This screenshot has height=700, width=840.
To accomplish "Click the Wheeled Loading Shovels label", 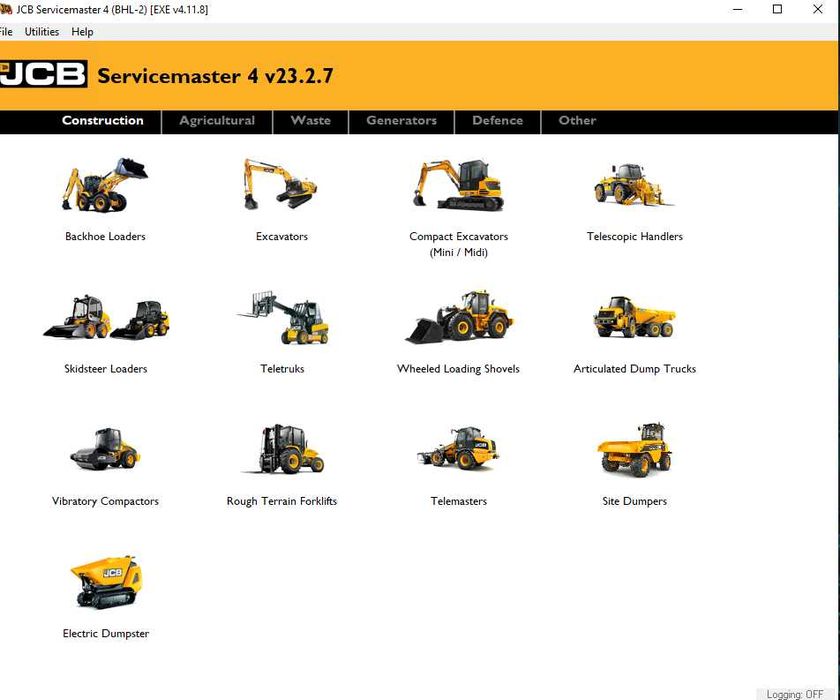I will [458, 369].
